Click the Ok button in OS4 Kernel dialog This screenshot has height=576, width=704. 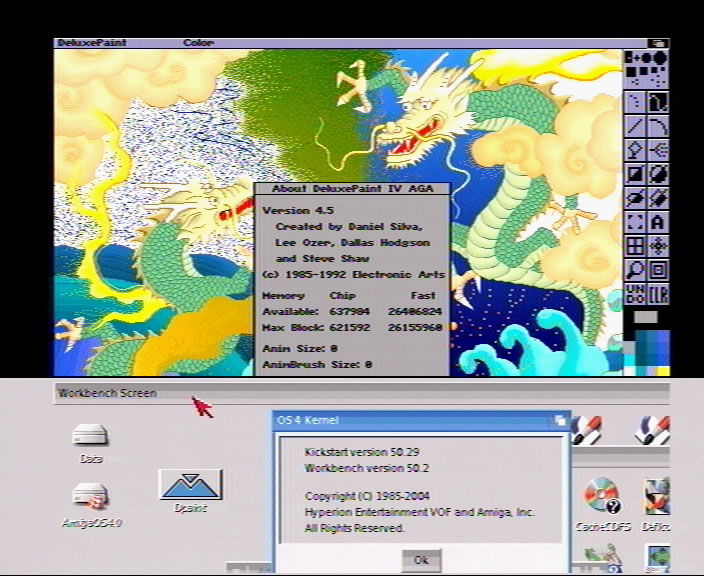[x=421, y=560]
